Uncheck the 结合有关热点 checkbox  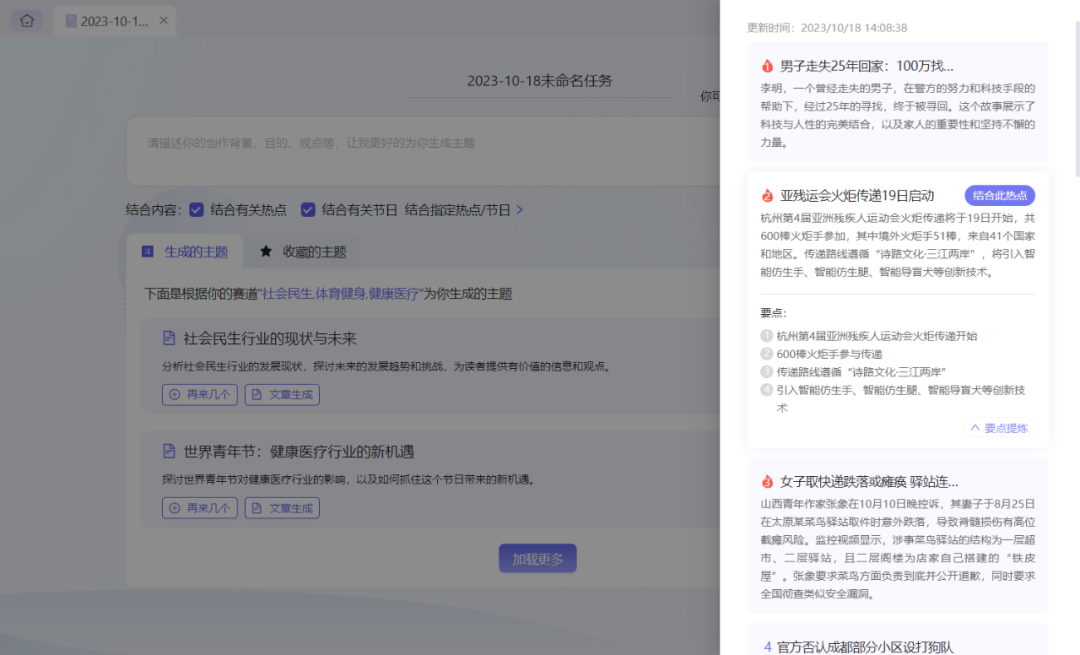pos(197,210)
